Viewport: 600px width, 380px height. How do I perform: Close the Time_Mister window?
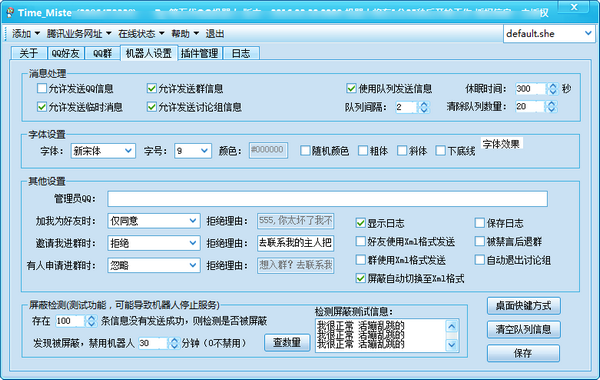click(x=574, y=7)
